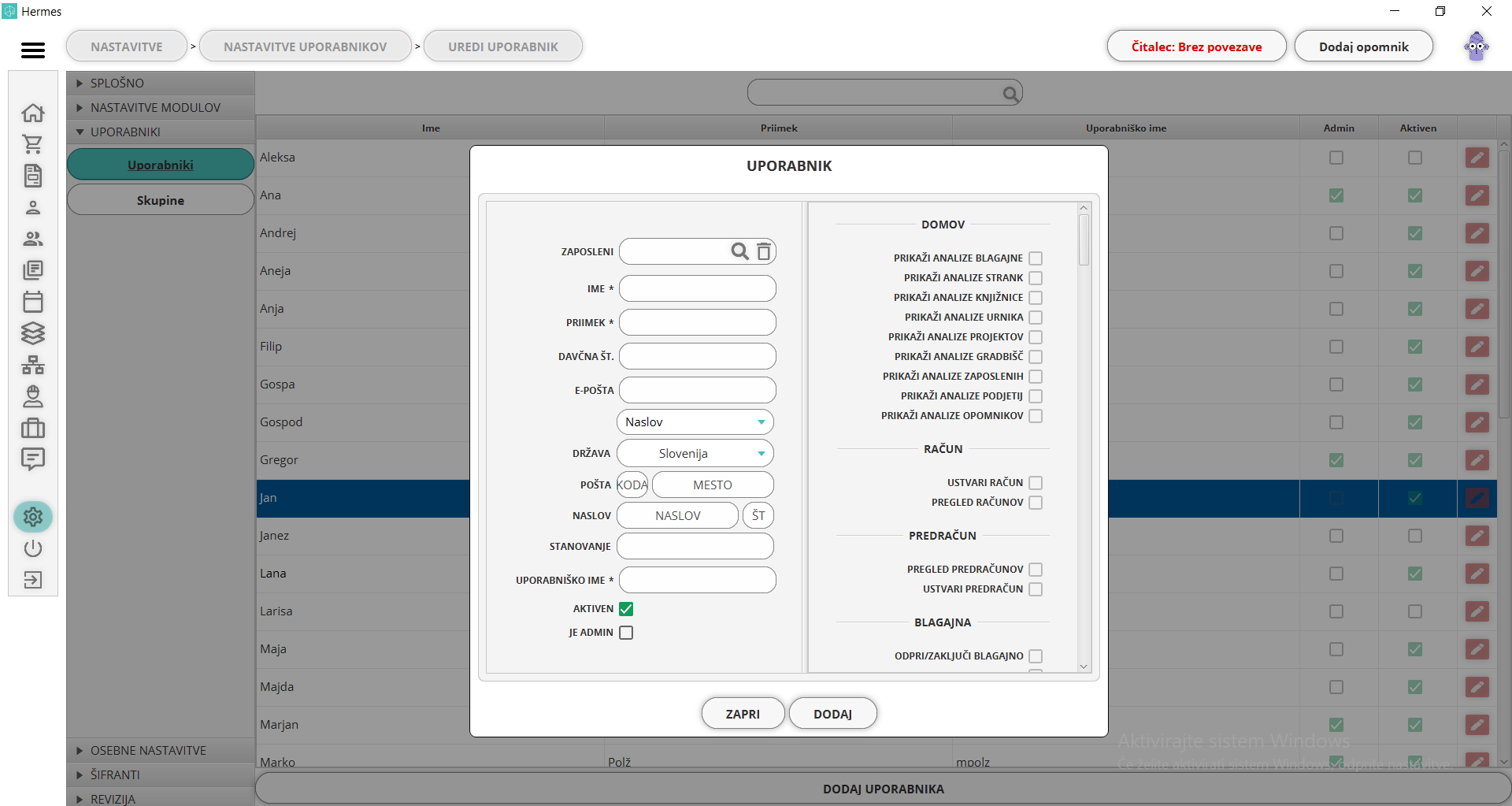Open the briefcase sidebar icon
Screen dimensions: 1512x806
point(33,428)
